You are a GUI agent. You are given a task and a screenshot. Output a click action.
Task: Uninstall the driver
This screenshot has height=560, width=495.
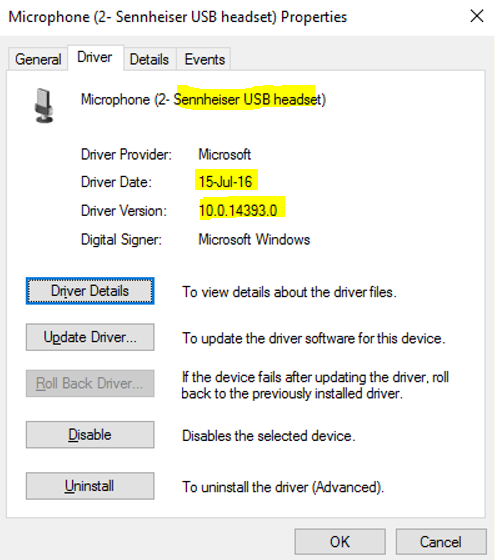(90, 486)
